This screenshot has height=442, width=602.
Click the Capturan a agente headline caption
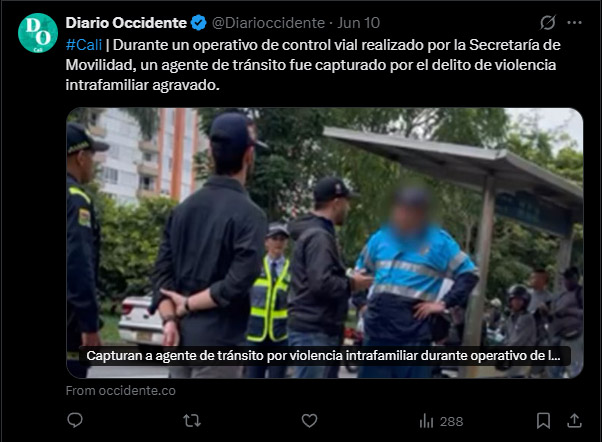(x=325, y=356)
